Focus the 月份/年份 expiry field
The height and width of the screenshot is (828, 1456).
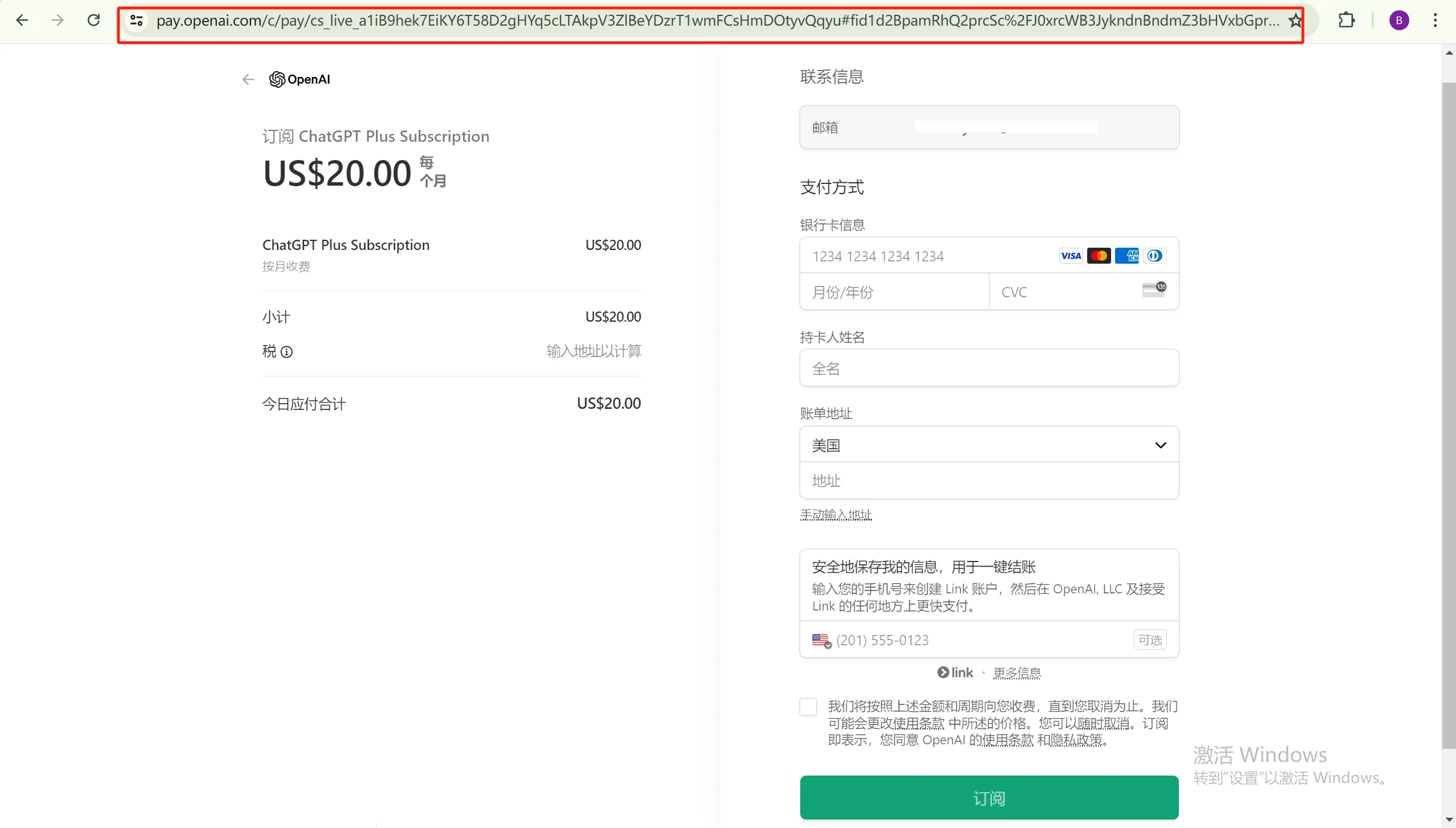point(894,292)
